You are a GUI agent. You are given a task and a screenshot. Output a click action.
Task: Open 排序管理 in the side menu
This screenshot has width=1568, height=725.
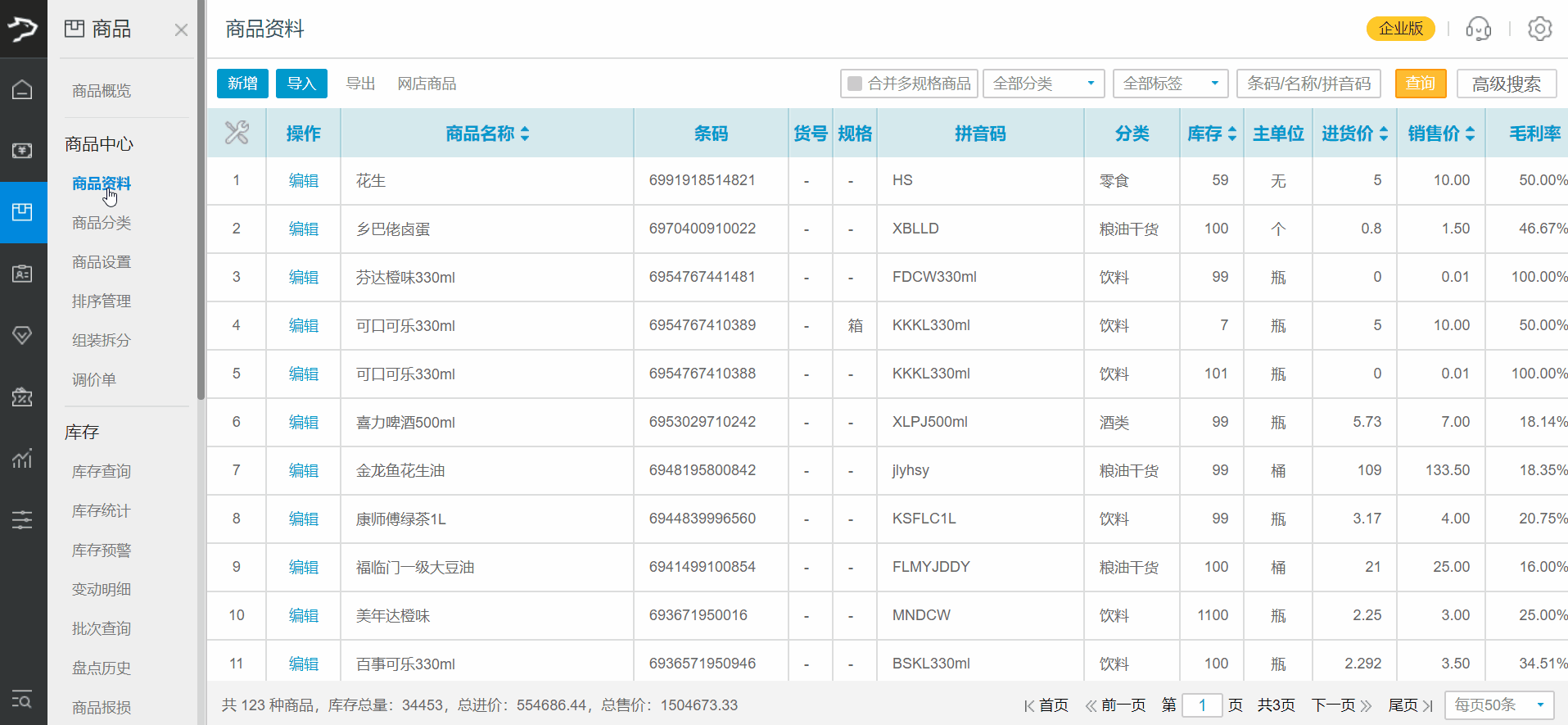point(102,301)
